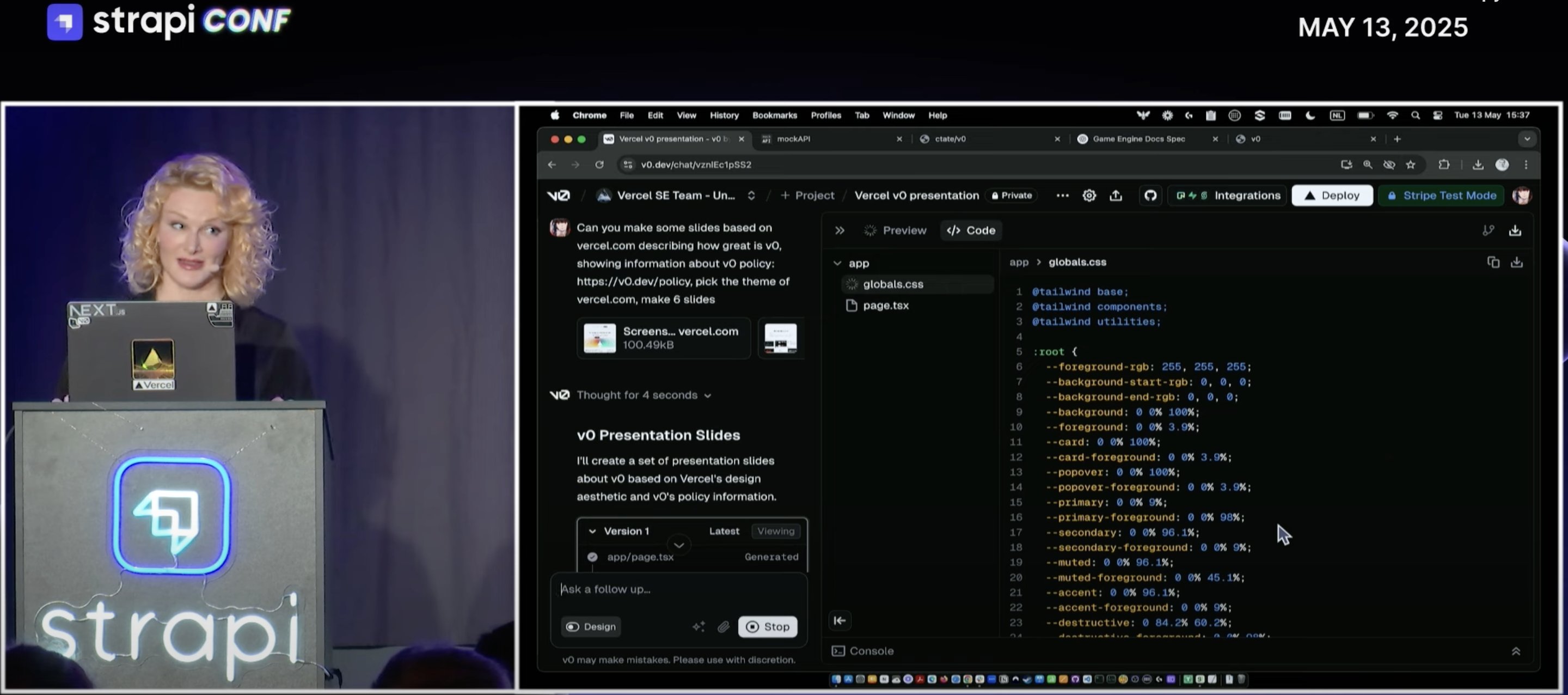Screen dimensions: 1568x695
Task: Open Chrome downloads icon
Action: [1478, 164]
